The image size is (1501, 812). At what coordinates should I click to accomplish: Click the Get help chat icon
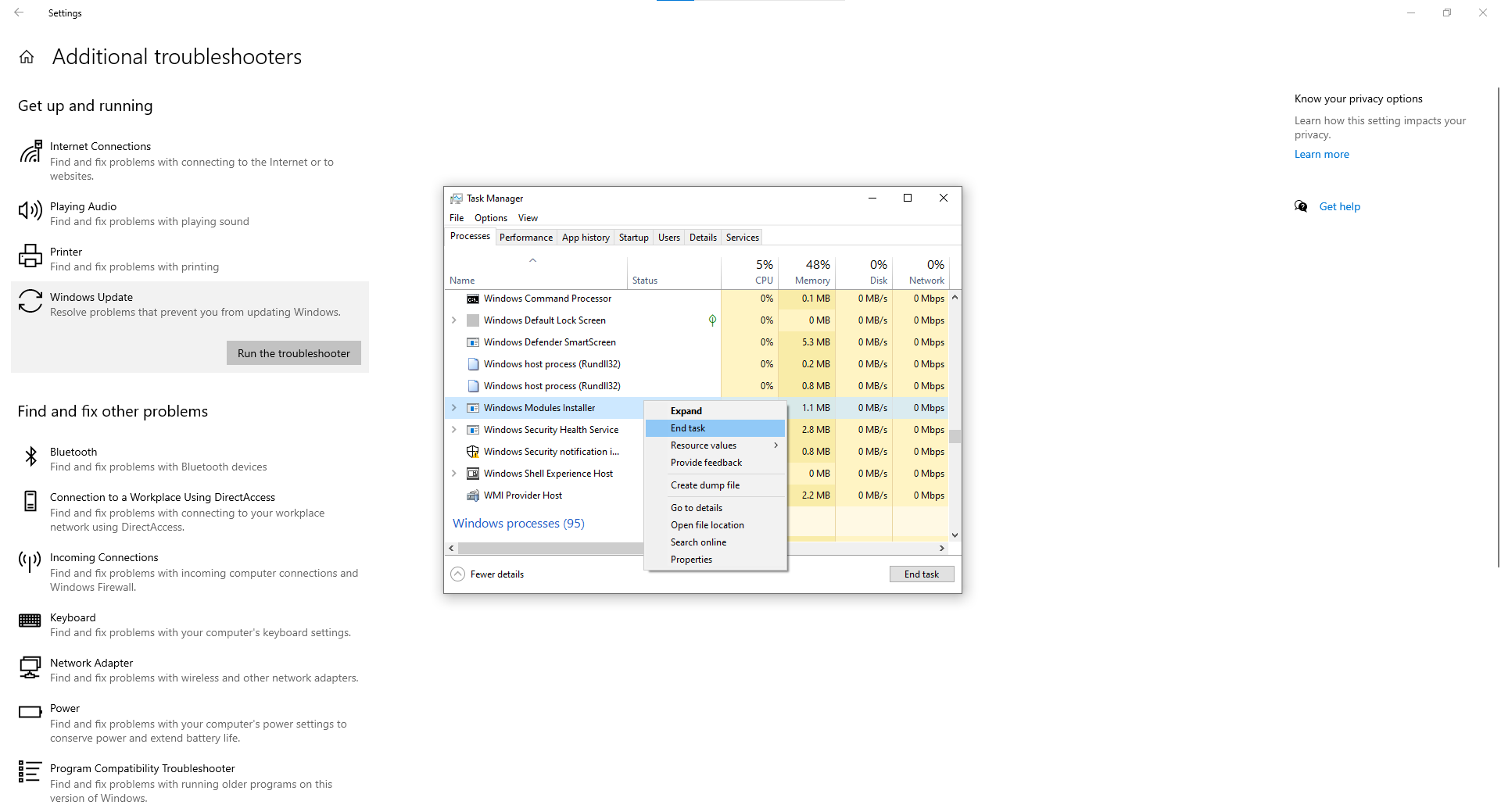(x=1301, y=206)
